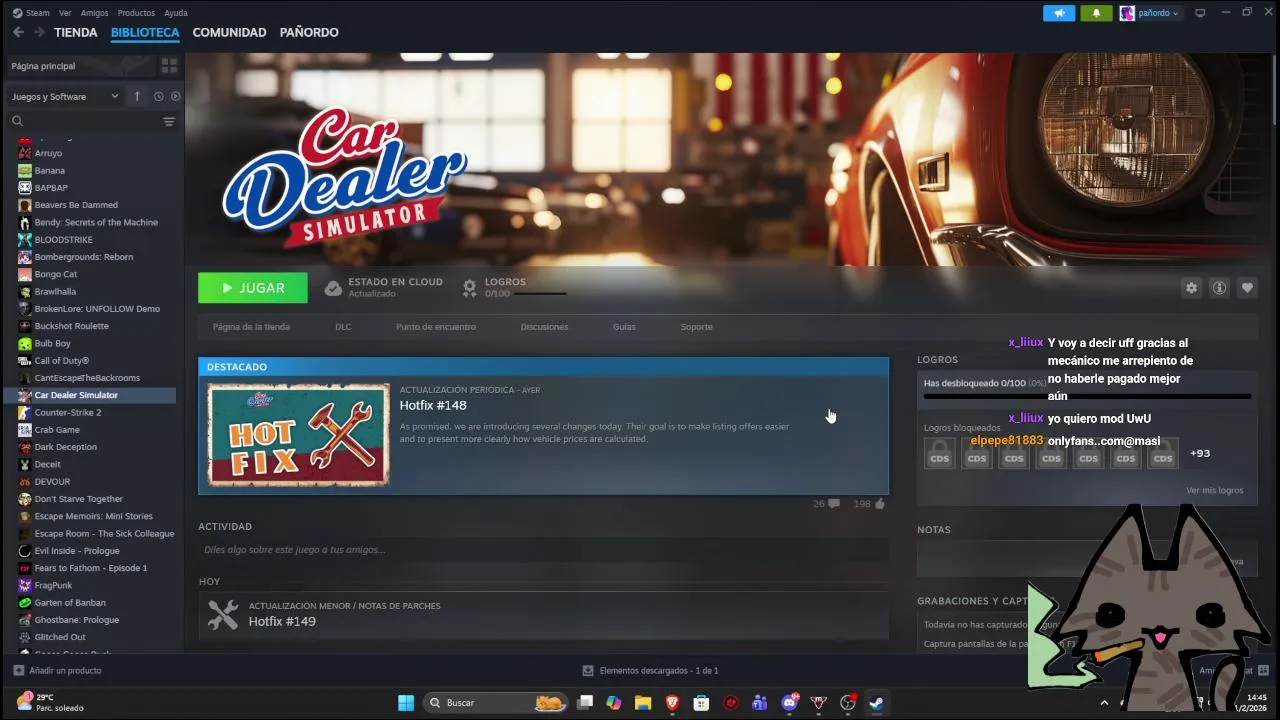The width and height of the screenshot is (1280, 720).
Task: Open Discord from the taskbar
Action: [x=790, y=703]
